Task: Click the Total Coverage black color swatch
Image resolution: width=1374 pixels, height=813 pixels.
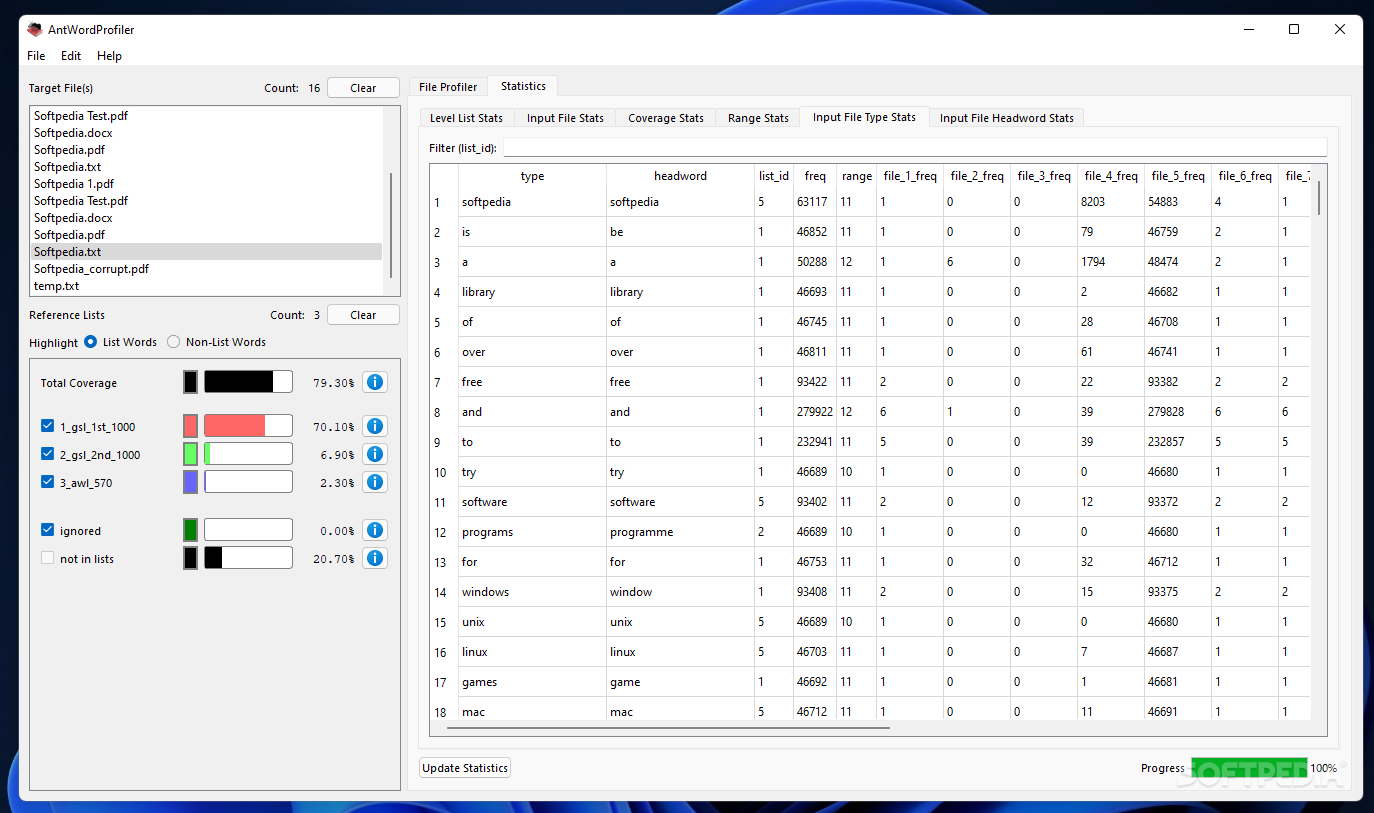Action: pyautogui.click(x=190, y=382)
